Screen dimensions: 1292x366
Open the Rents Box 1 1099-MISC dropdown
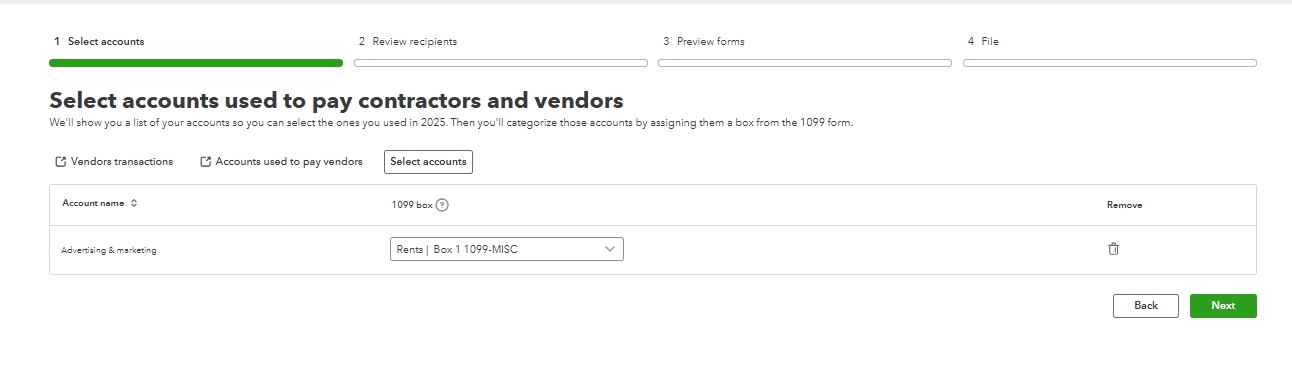point(506,249)
